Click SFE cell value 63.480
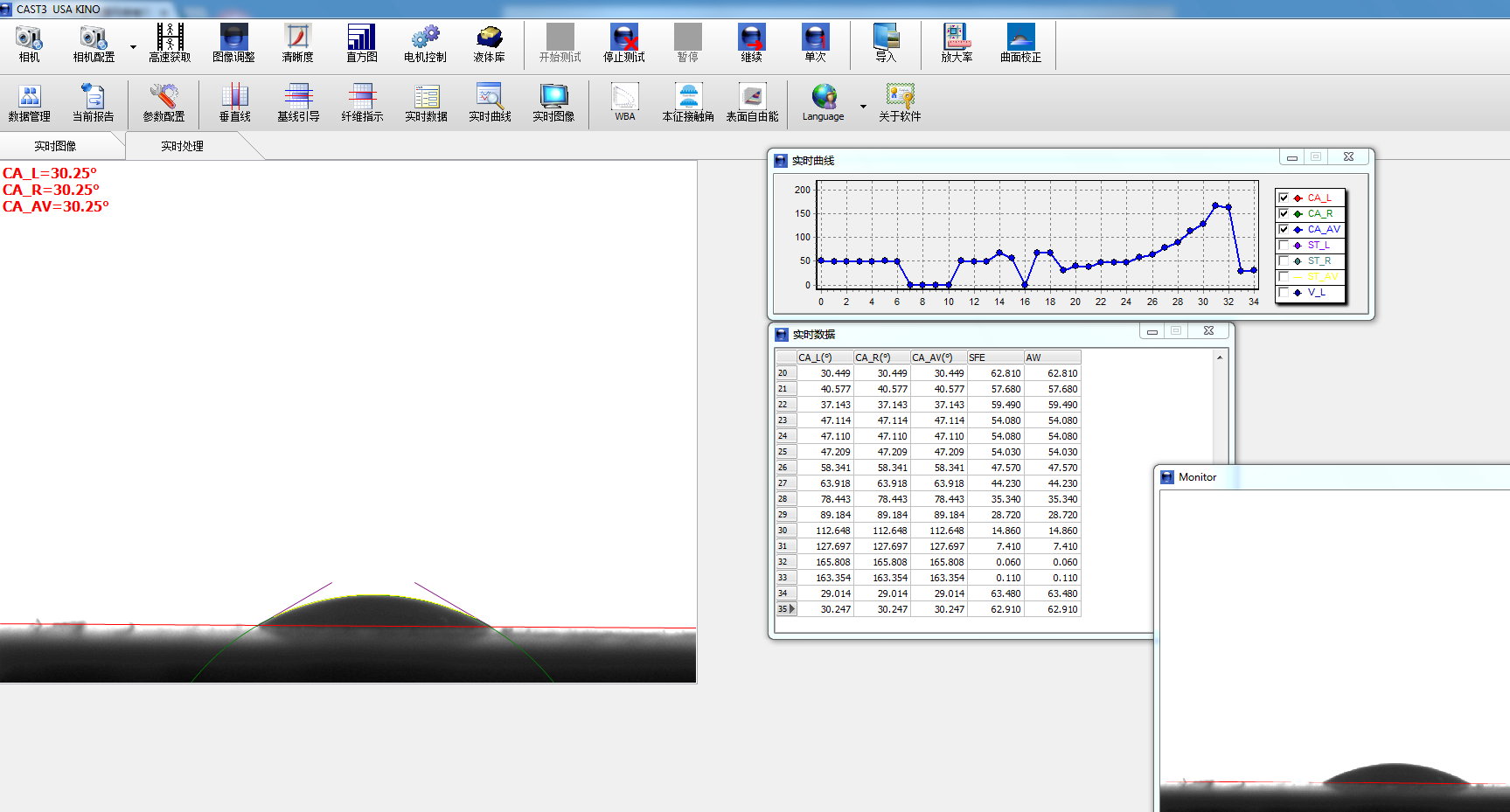This screenshot has height=812, width=1510. tap(995, 593)
